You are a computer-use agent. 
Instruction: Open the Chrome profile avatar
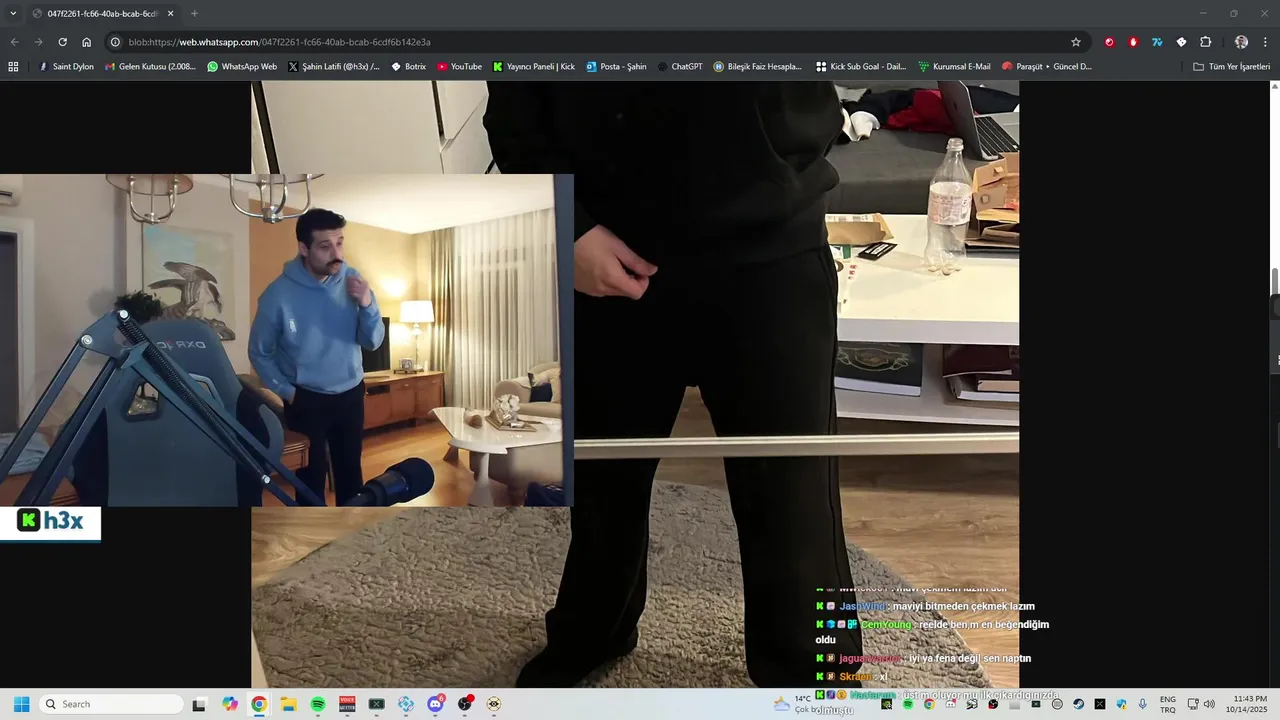[1241, 42]
